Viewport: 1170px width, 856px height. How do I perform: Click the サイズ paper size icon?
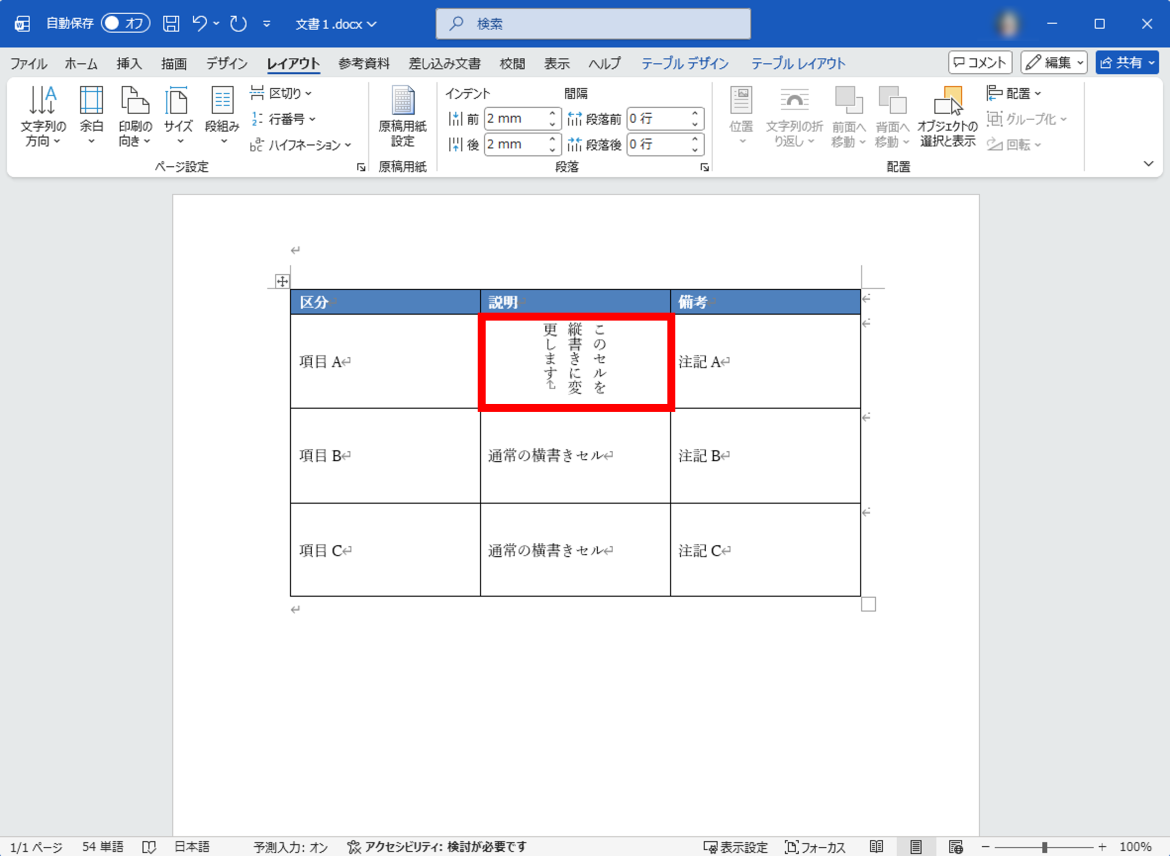point(178,116)
